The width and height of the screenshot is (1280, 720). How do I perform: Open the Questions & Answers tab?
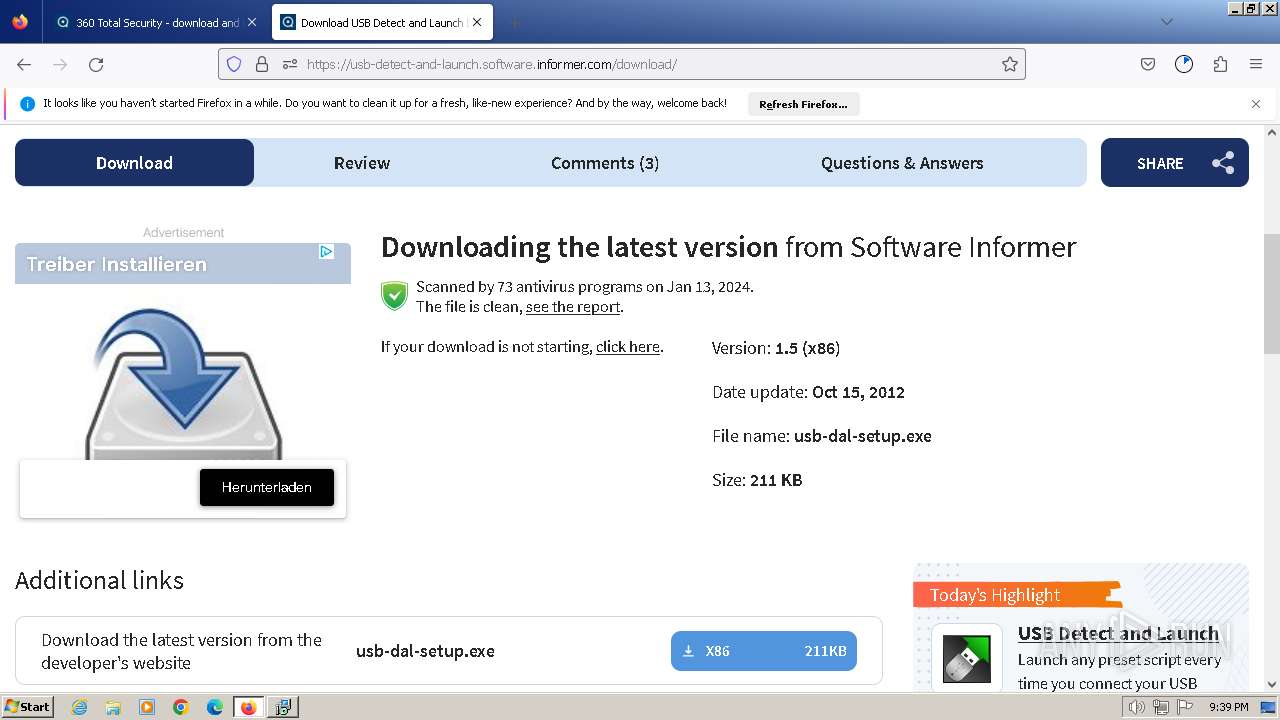click(x=902, y=163)
